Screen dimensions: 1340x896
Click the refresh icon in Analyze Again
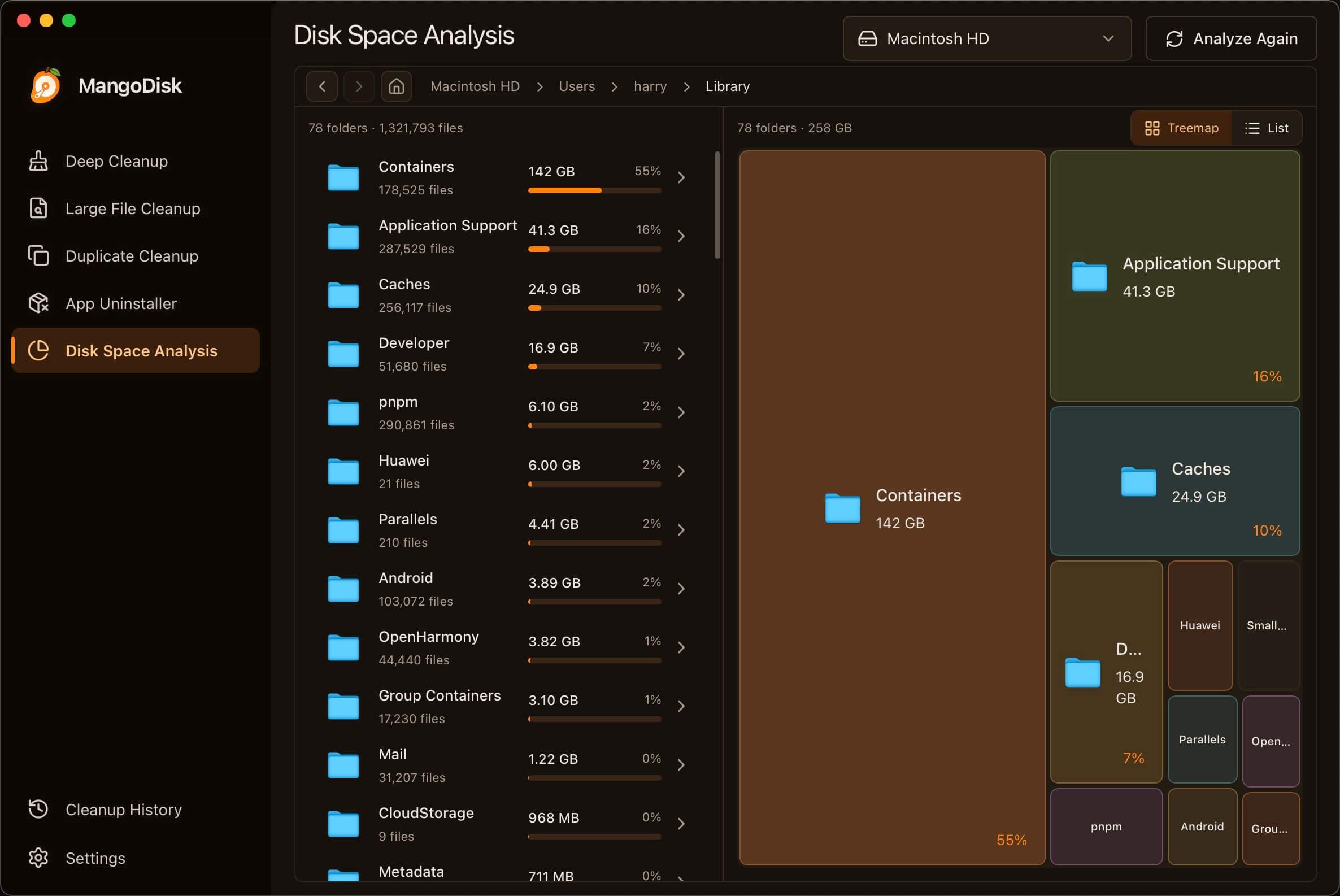click(x=1174, y=39)
